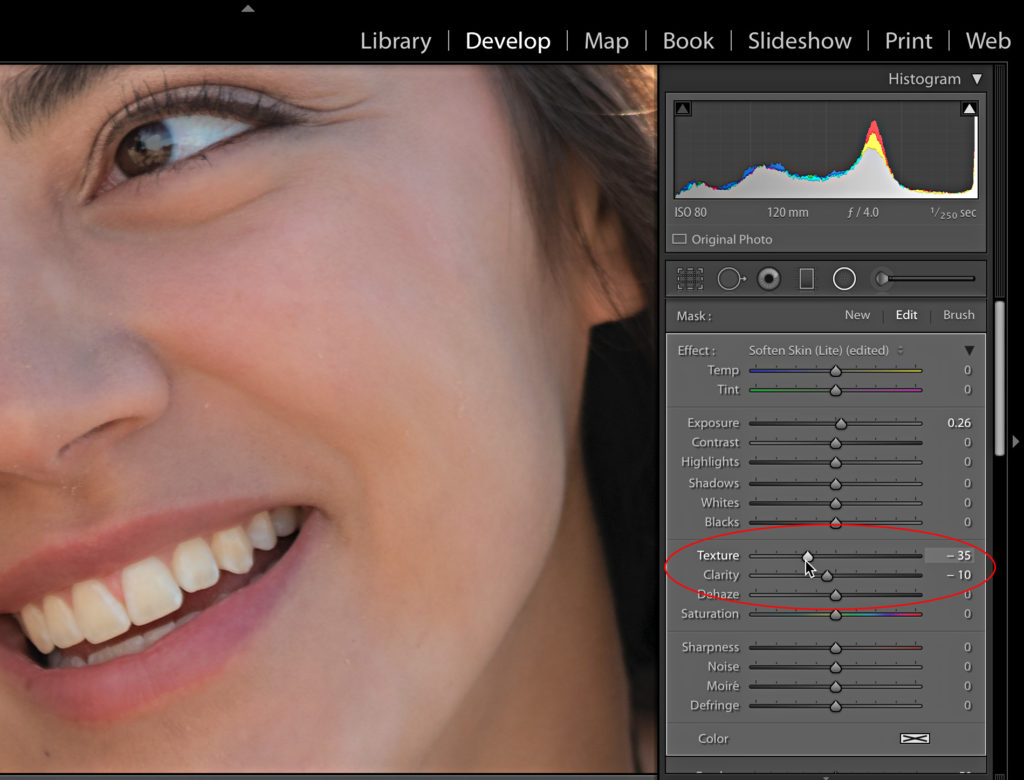The width and height of the screenshot is (1024, 780).
Task: Open the Color swatch picker
Action: pos(914,739)
